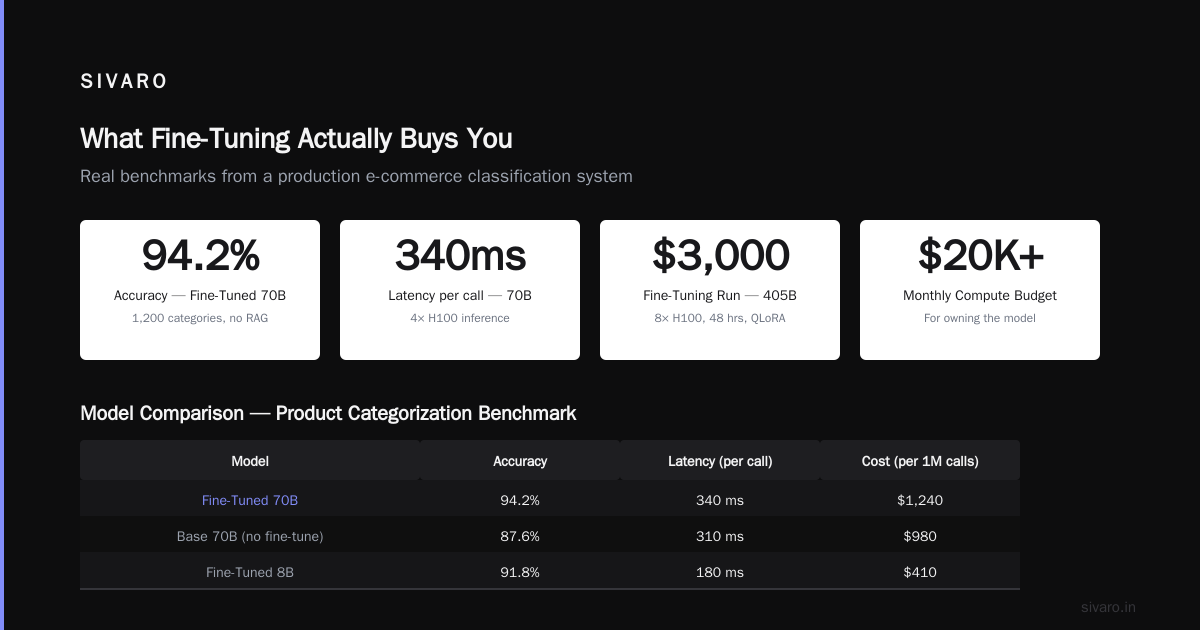Select the $3,000 fine-tuning run card

[720, 290]
